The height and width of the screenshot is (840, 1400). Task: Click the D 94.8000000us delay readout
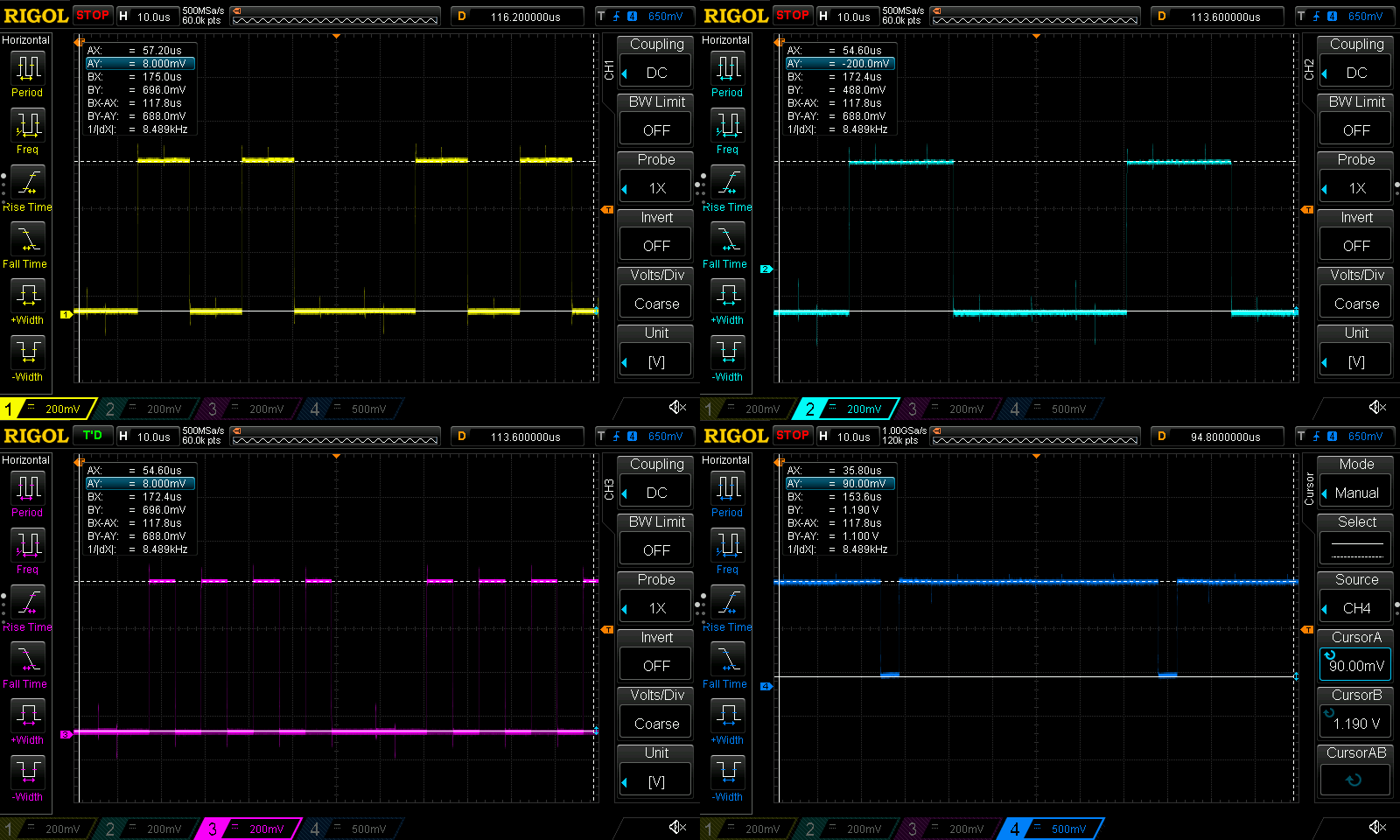click(1217, 437)
